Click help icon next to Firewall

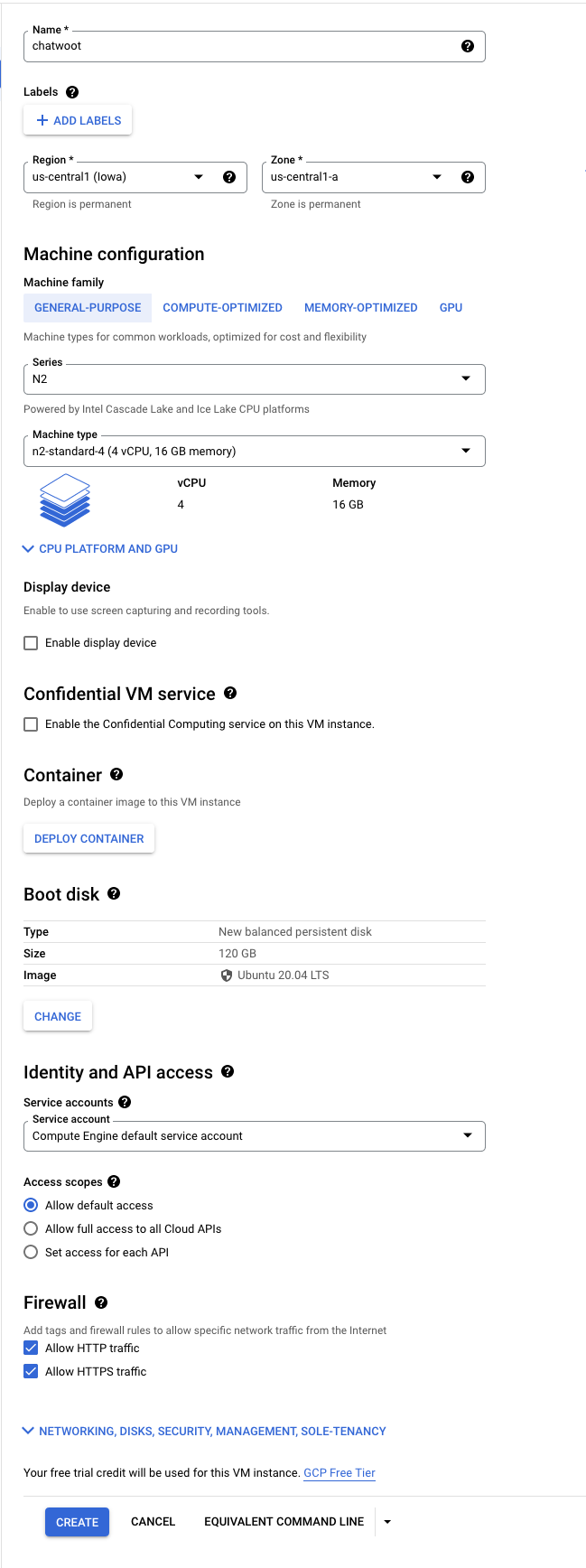coord(101,1302)
